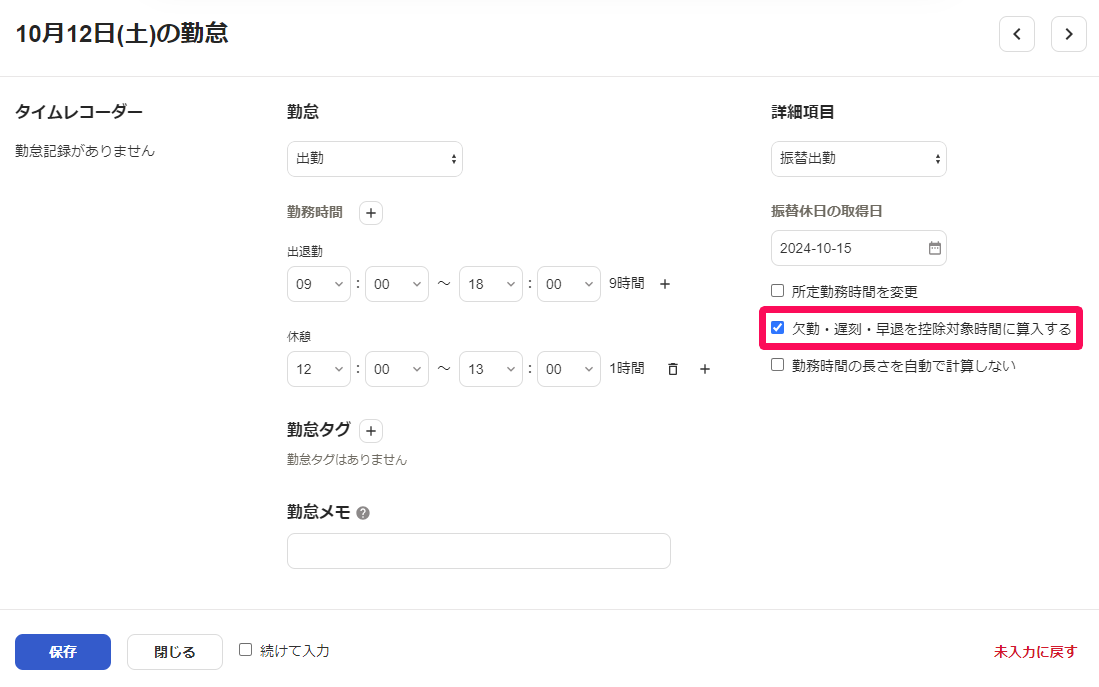1099x687 pixels.
Task: Delete the 休憩 break row
Action: point(672,369)
